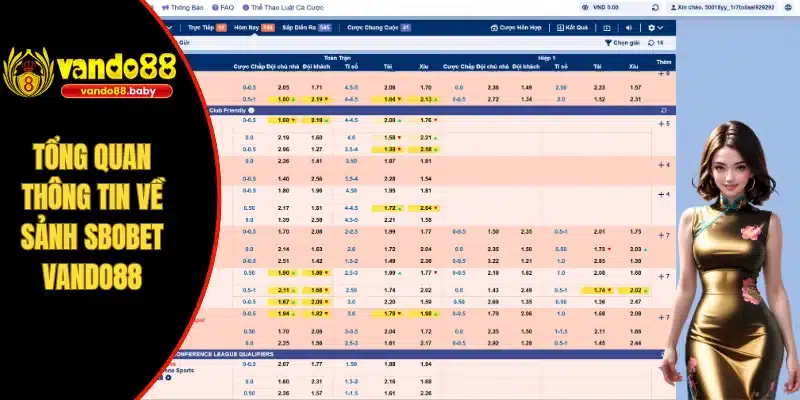Open the FAQ help page
The width and height of the screenshot is (800, 400).
pos(223,8)
